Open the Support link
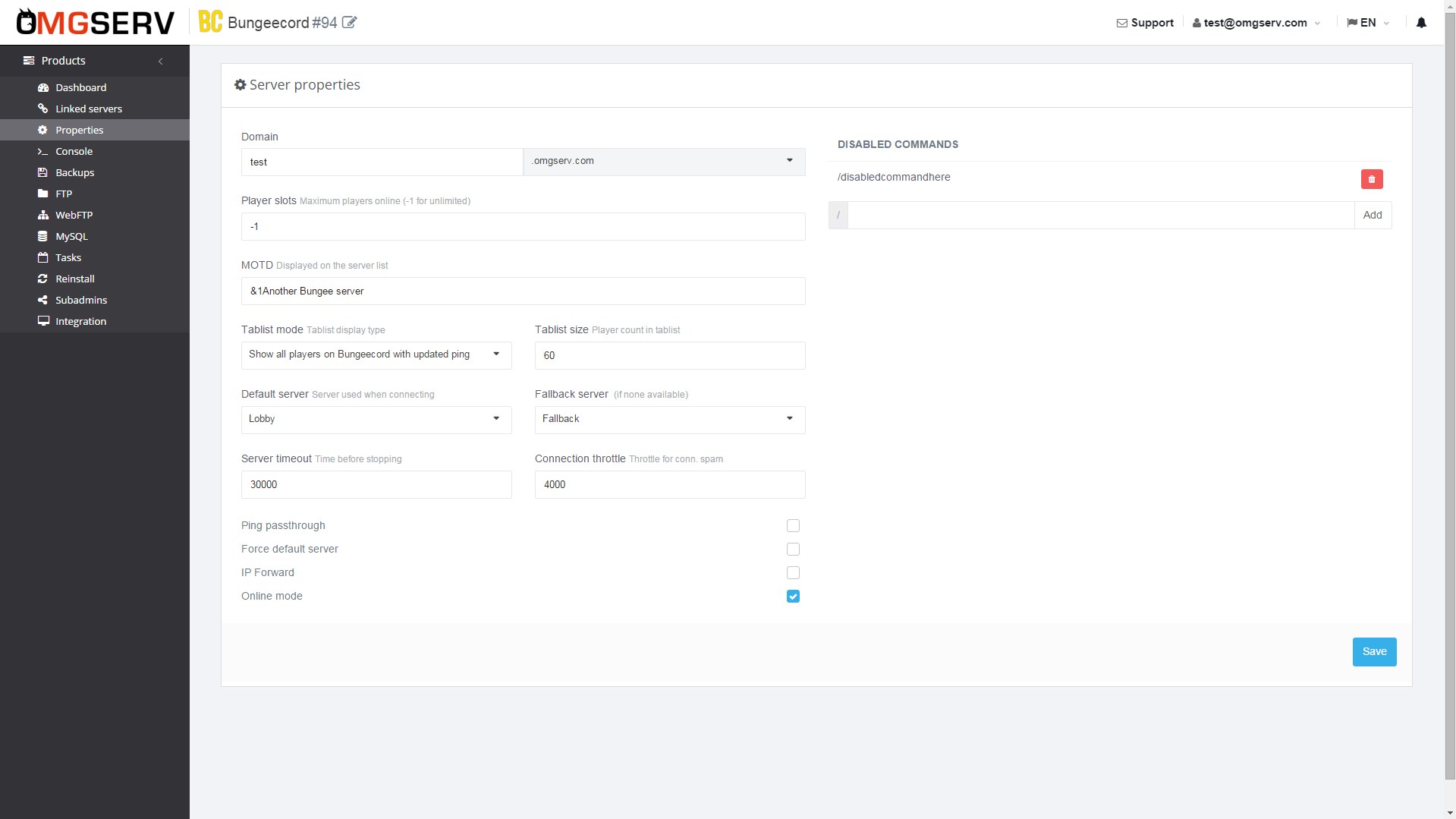This screenshot has height=819, width=1456. coord(1145,23)
